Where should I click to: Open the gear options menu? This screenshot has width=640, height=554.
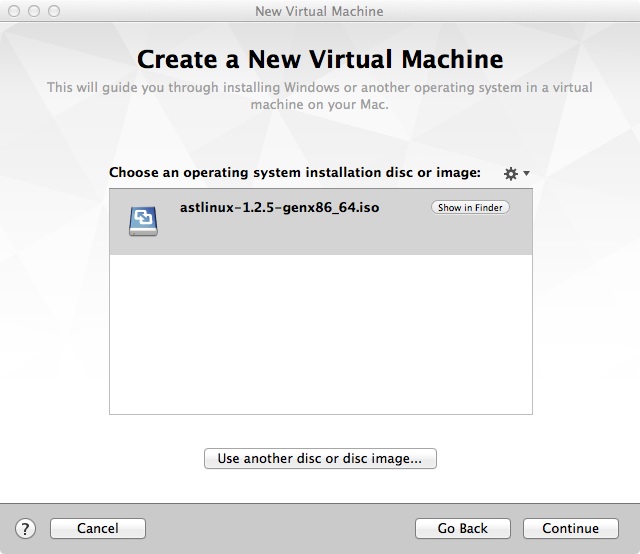[516, 174]
